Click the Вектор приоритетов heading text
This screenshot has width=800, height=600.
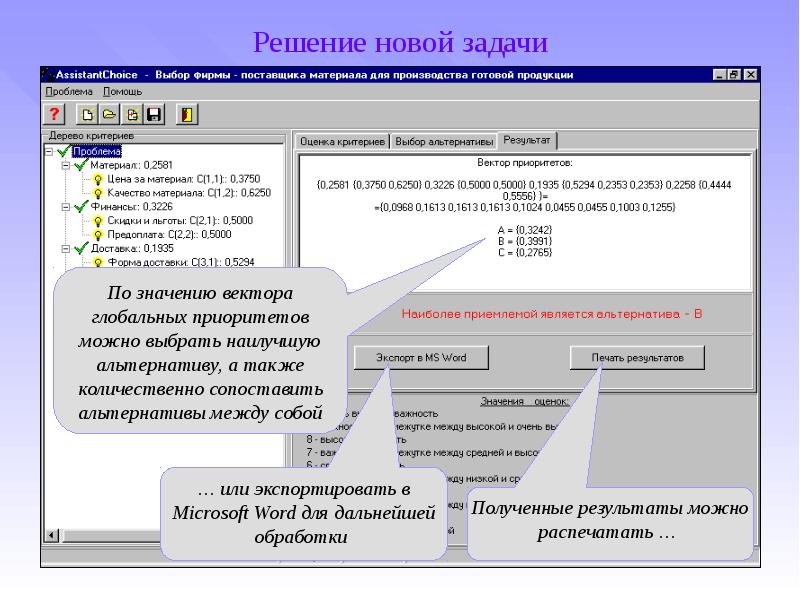tap(524, 163)
